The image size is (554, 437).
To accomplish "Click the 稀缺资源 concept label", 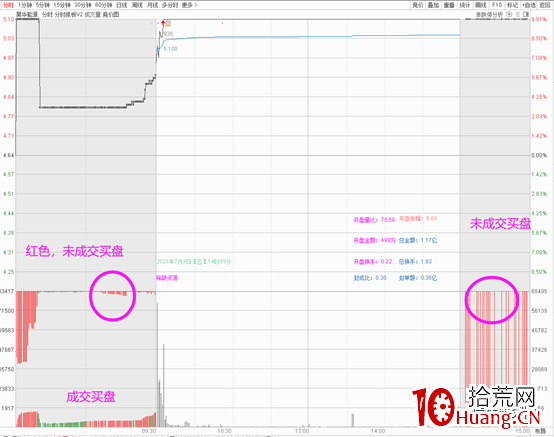I will click(x=167, y=278).
